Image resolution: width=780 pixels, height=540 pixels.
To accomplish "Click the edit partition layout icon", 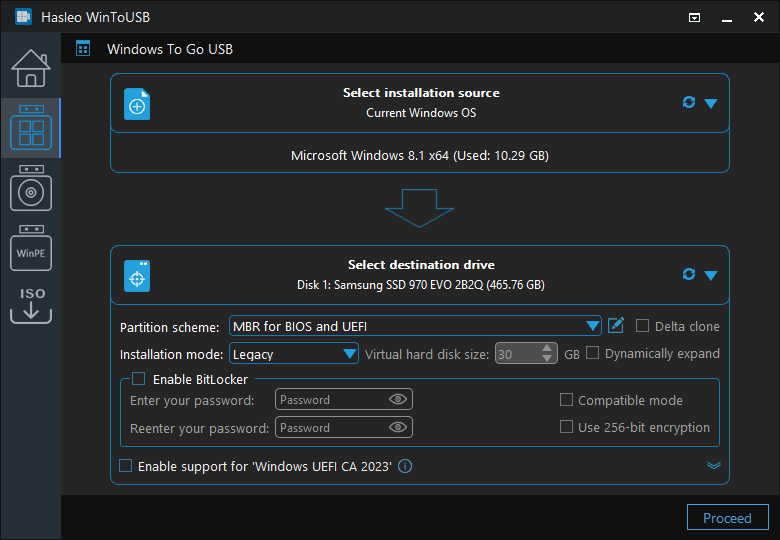I will [x=616, y=325].
